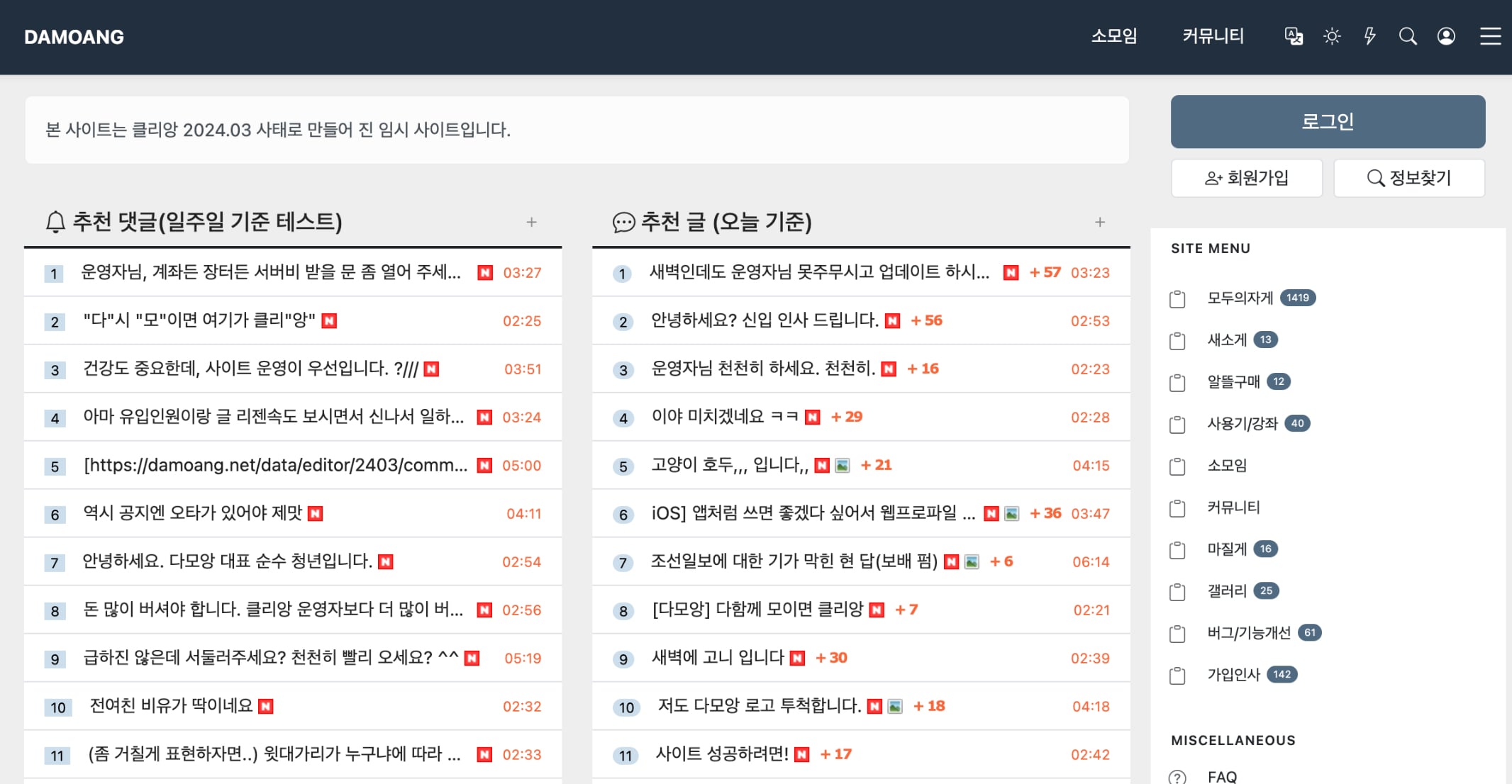The width and height of the screenshot is (1512, 784).
Task: Click rank number 1 badge in 추천 글
Action: click(x=622, y=274)
